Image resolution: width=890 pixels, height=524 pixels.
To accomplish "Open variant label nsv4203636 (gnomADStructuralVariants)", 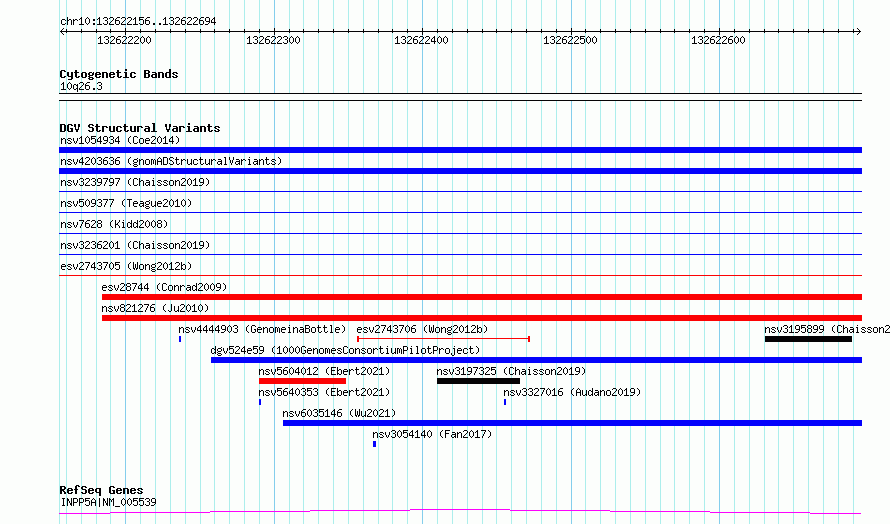I will point(171,161).
